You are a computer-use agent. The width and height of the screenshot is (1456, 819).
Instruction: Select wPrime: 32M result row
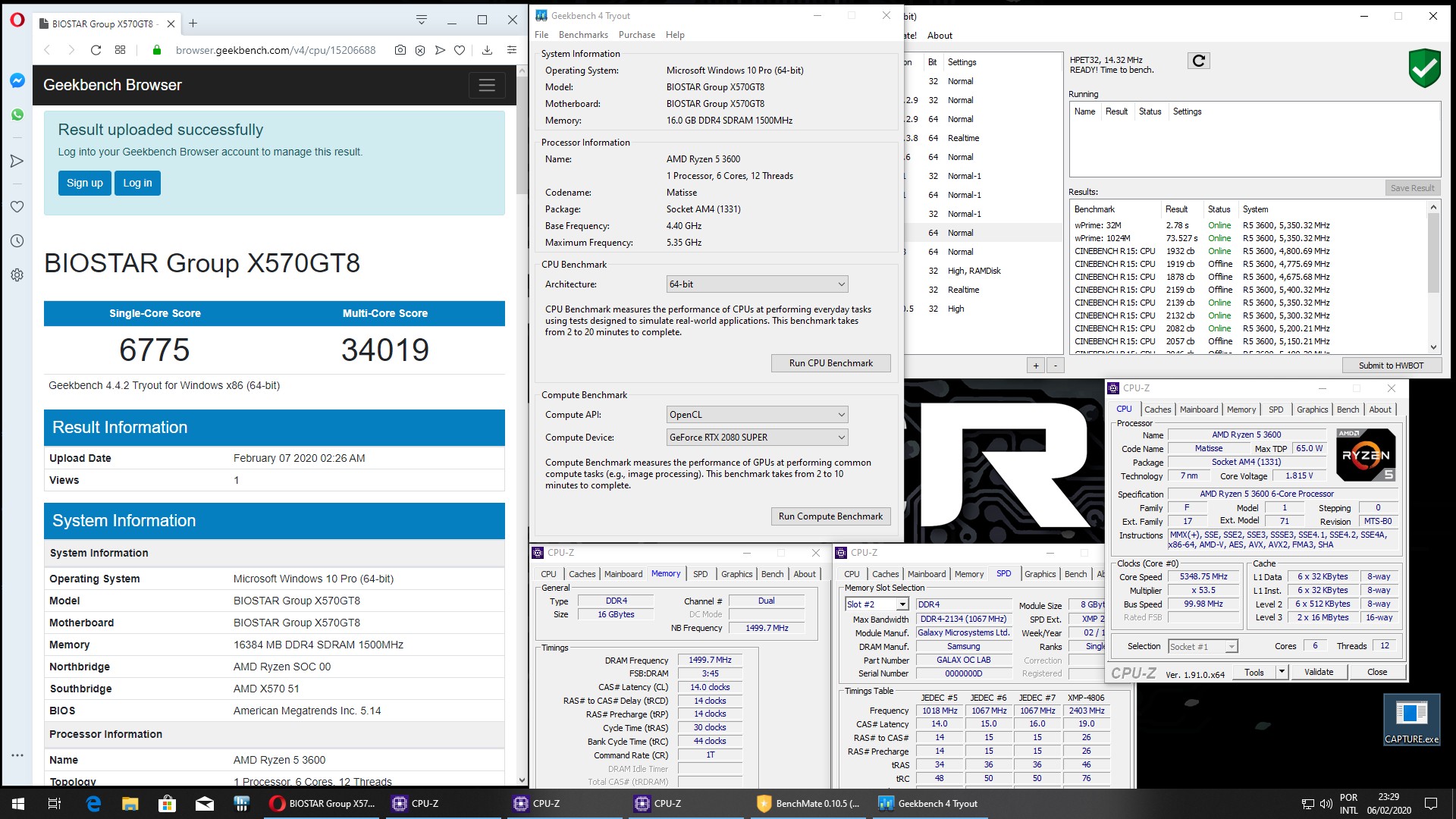click(1248, 225)
